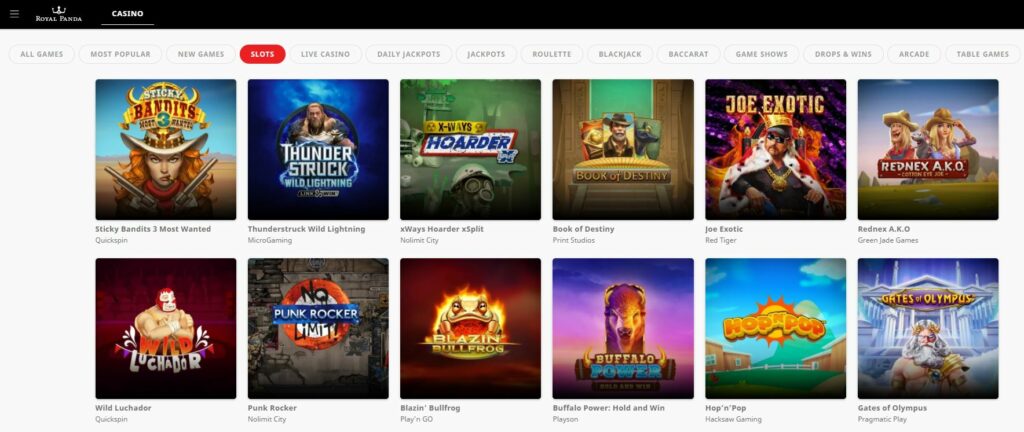Filter games by Blackjack
The image size is (1024, 432).
click(620, 54)
